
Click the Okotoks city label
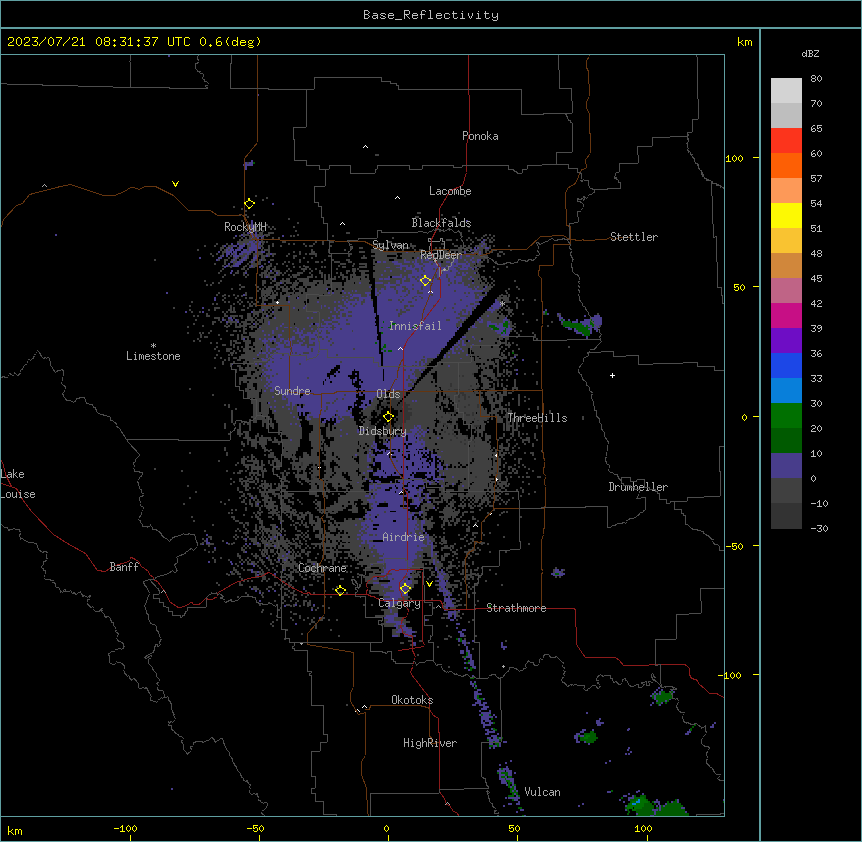(x=412, y=700)
